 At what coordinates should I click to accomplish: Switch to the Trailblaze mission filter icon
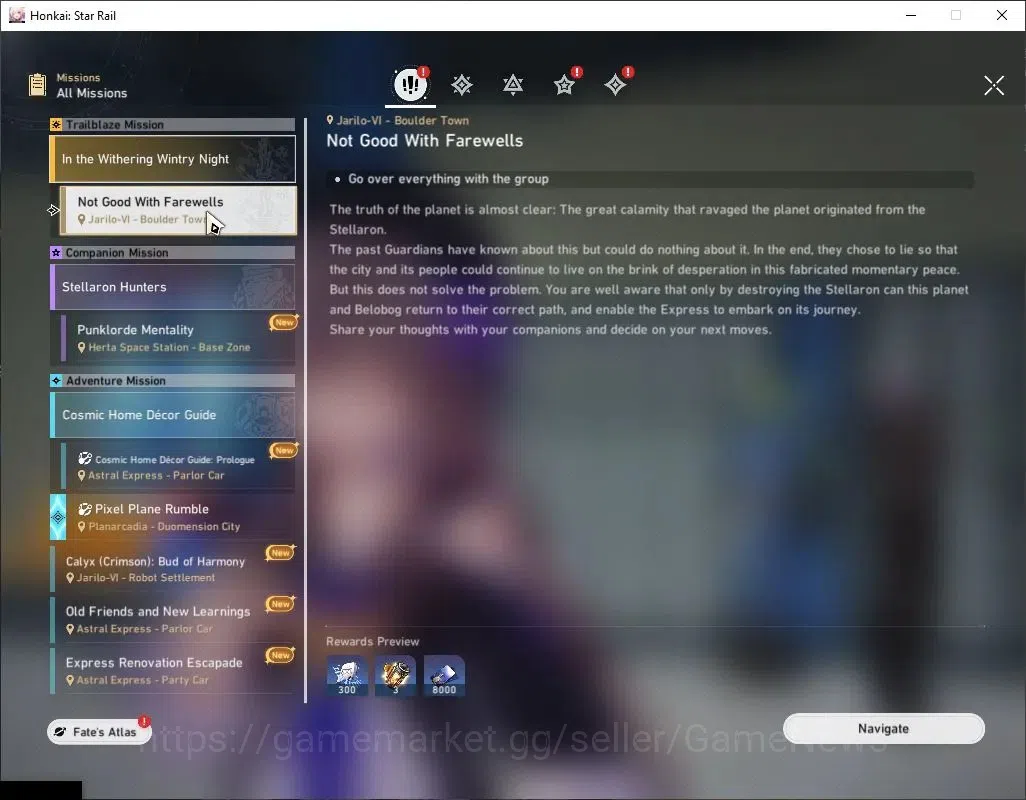point(462,85)
